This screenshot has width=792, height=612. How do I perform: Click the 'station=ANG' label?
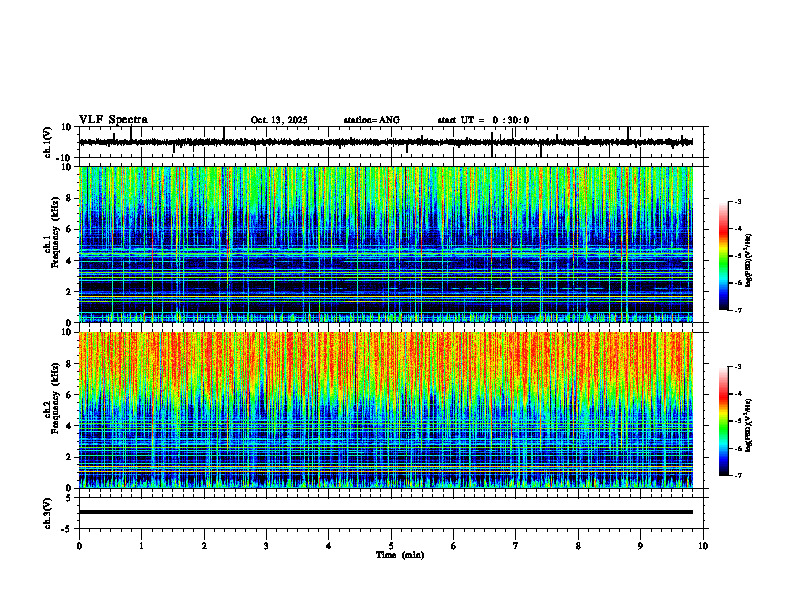(372, 120)
